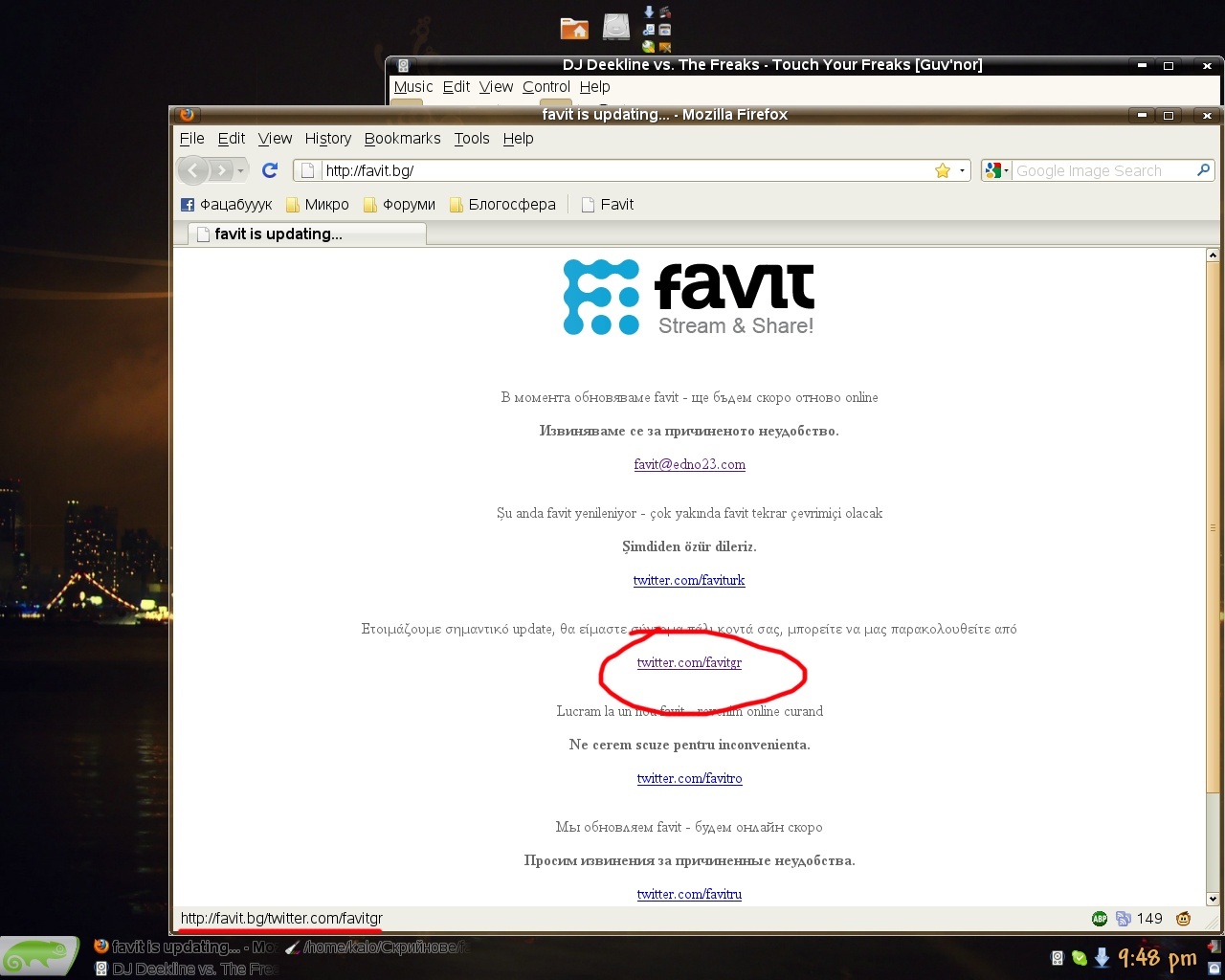Open the Firefox File menu
This screenshot has width=1225, height=980.
(191, 138)
